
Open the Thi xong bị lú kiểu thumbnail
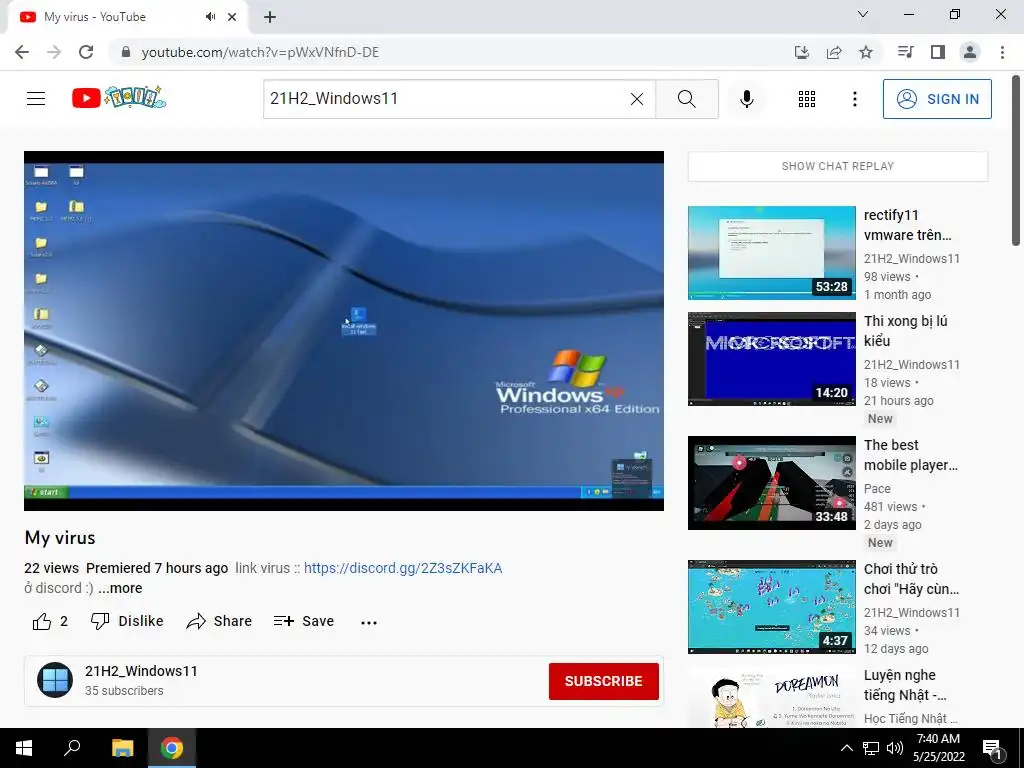(771, 359)
